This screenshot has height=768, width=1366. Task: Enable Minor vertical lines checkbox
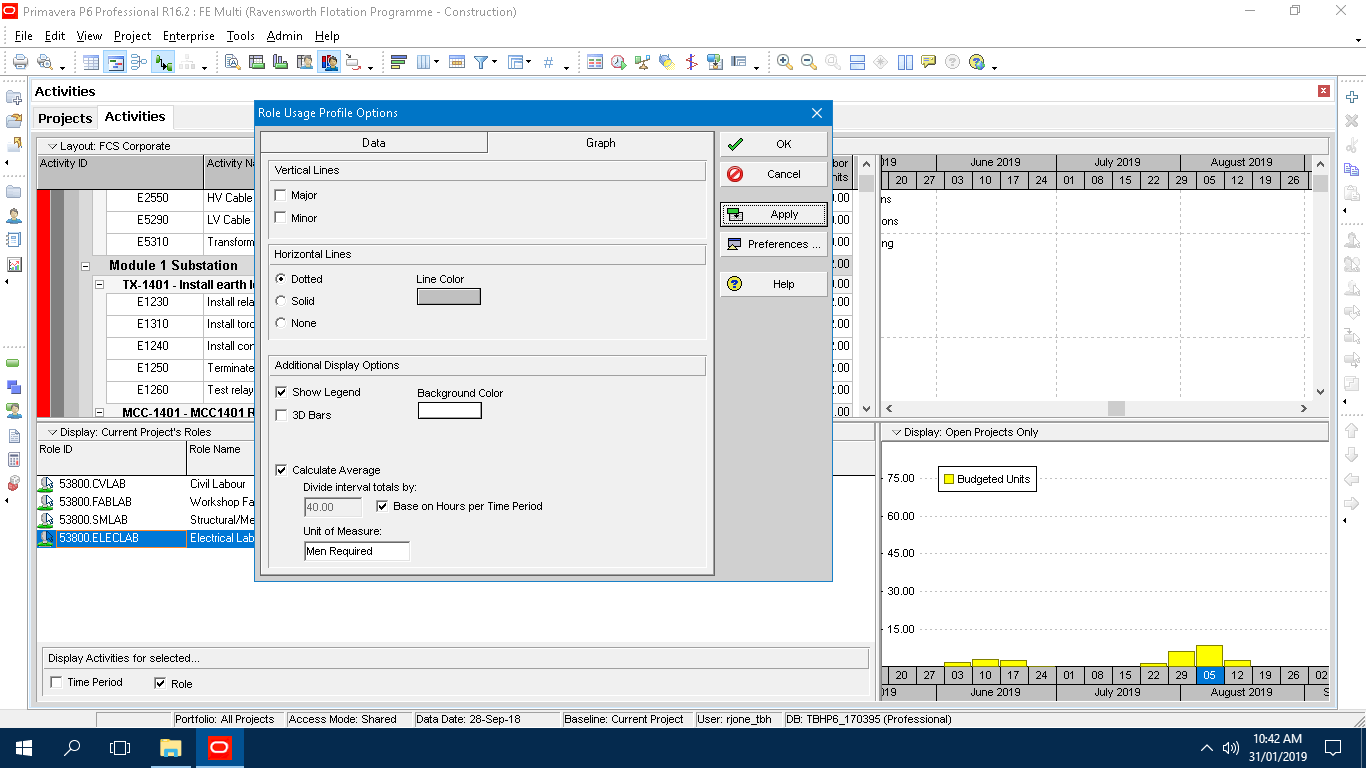[281, 217]
